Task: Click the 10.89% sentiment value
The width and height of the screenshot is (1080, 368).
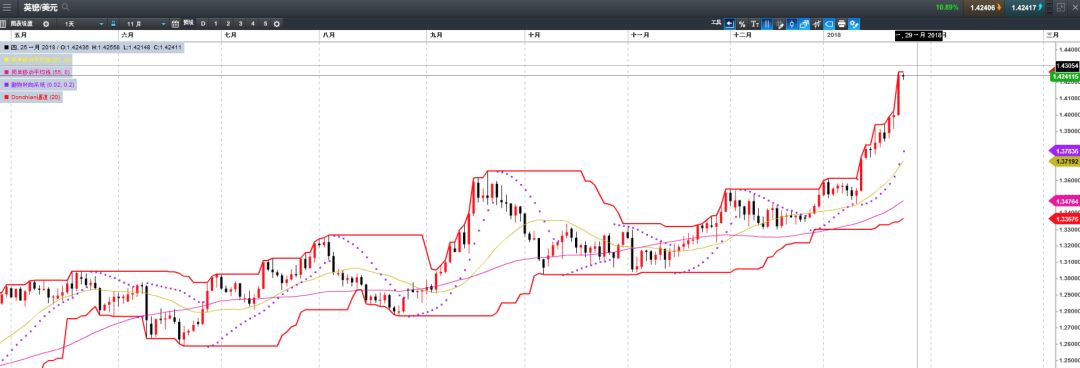Action: pos(947,8)
